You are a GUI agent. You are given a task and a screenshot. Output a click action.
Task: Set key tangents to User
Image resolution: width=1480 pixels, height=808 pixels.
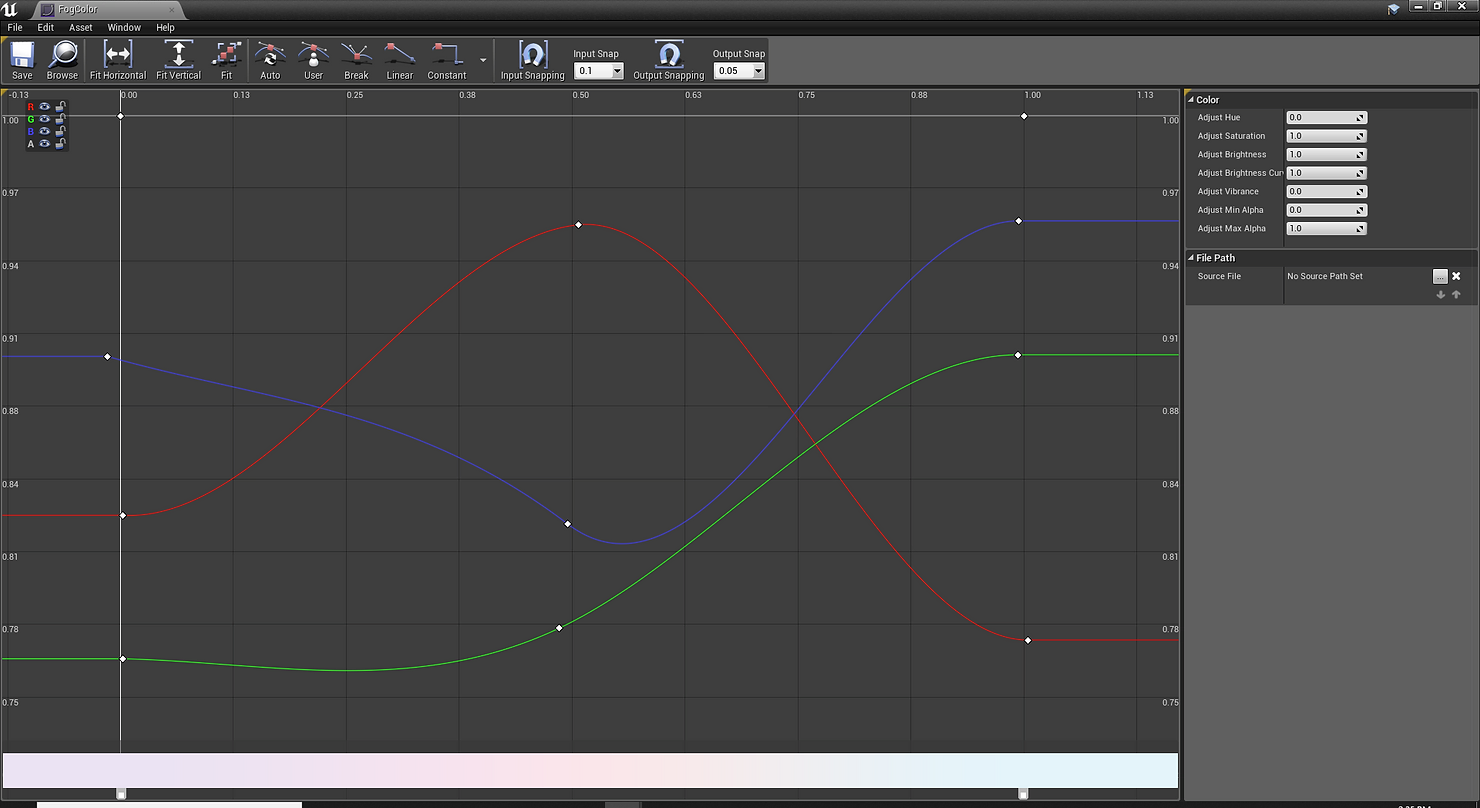(313, 61)
